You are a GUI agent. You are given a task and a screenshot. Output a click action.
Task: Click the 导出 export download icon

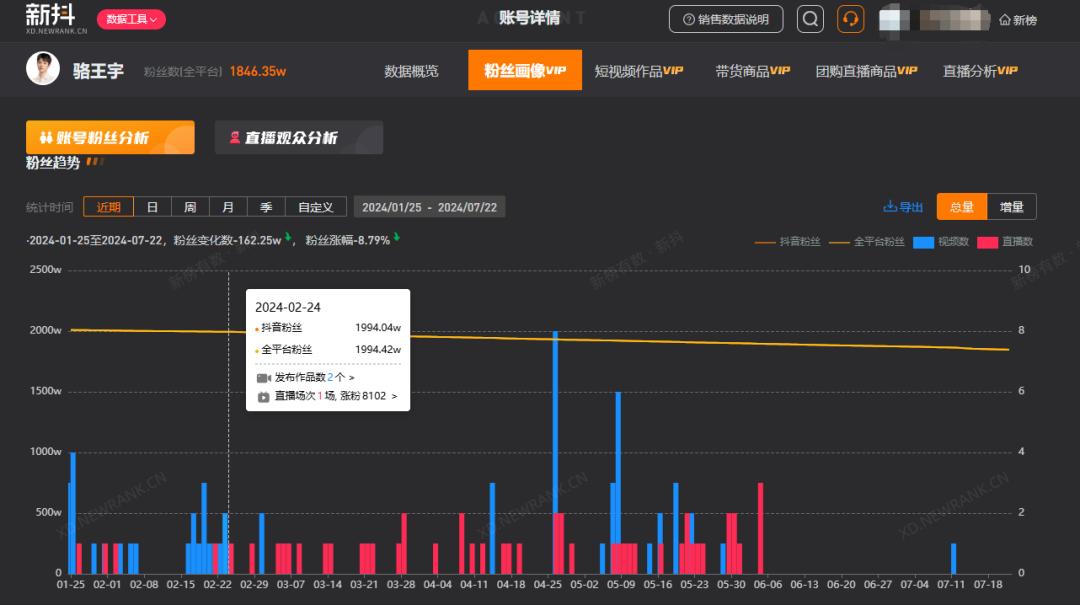pyautogui.click(x=890, y=207)
